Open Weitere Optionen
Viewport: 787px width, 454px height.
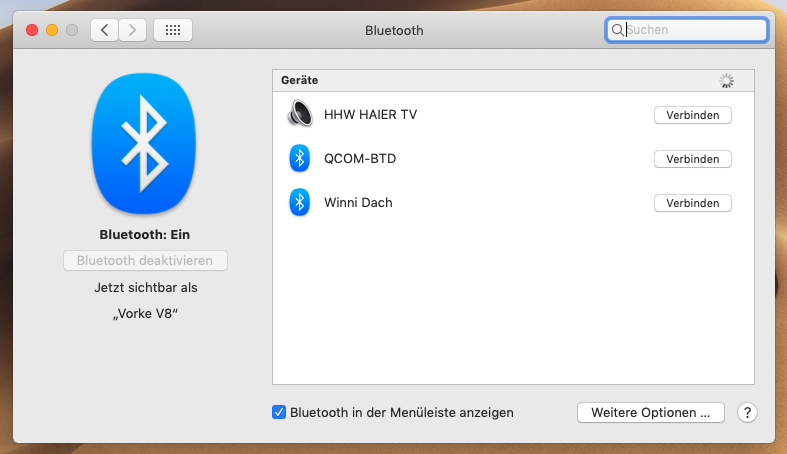[x=650, y=412]
